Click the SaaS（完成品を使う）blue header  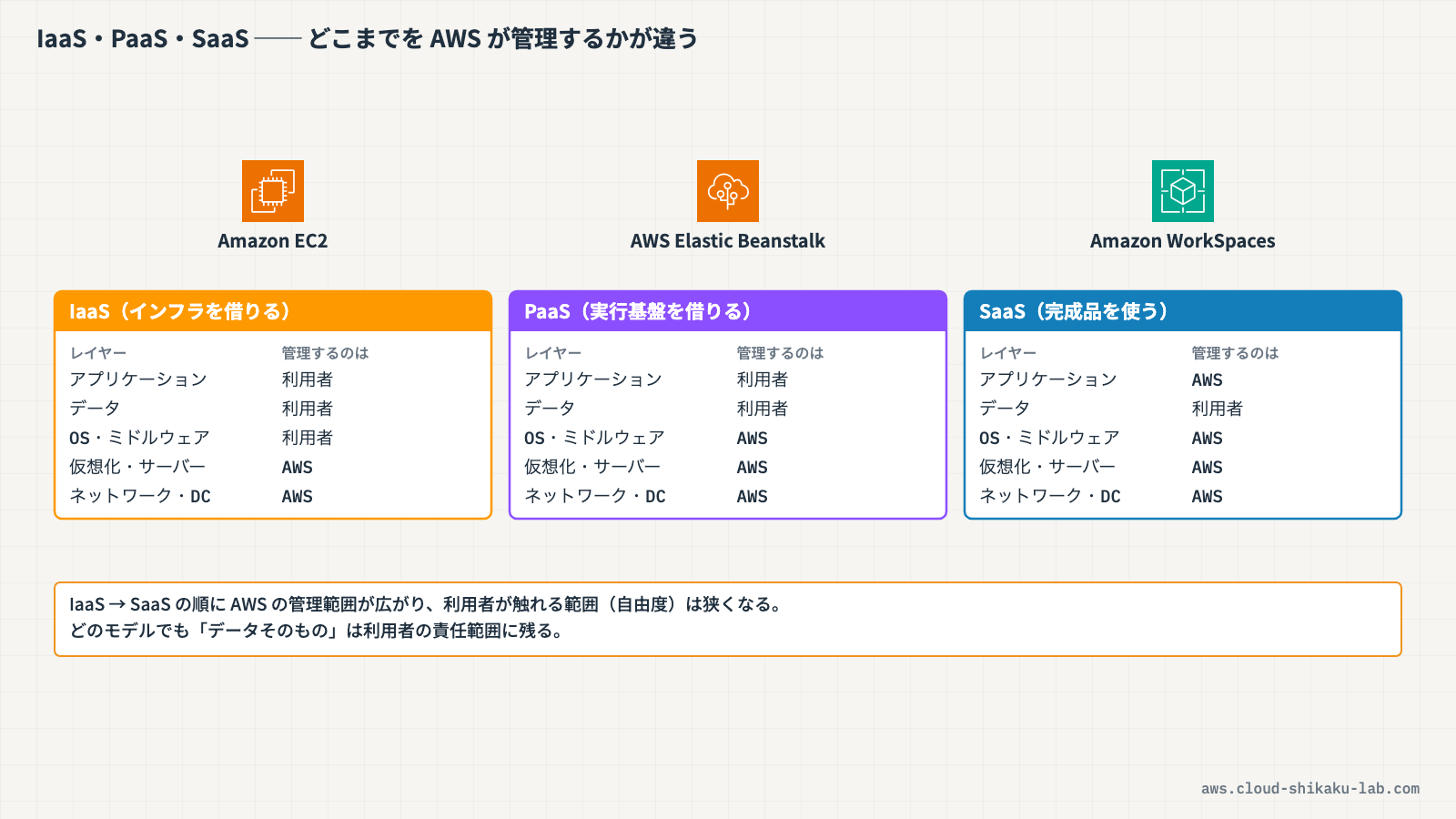(x=1183, y=311)
